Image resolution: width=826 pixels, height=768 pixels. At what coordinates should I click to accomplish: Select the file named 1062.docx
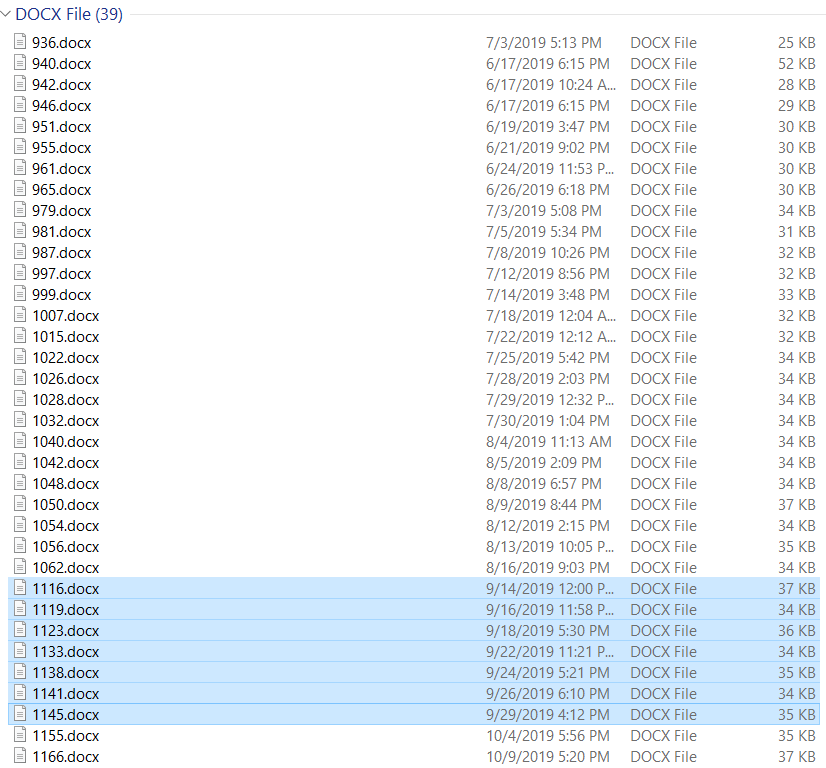click(x=65, y=567)
